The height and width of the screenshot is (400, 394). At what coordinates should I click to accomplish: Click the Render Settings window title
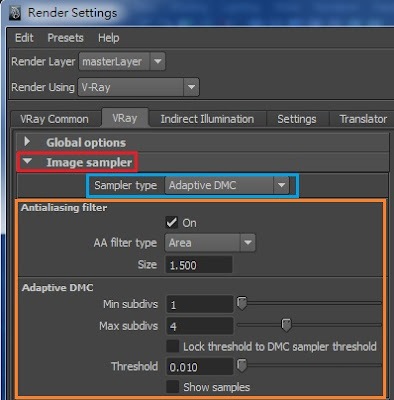72,13
